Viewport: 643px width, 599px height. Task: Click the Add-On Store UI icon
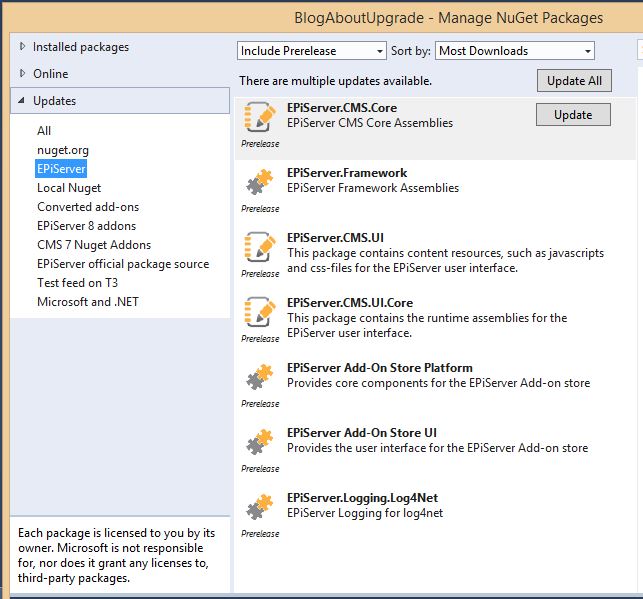(260, 442)
